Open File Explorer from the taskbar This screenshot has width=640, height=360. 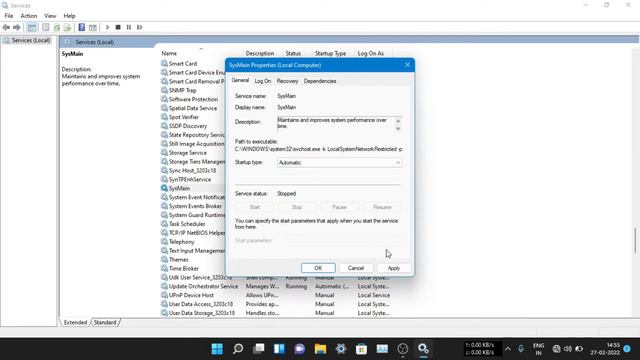(x=320, y=349)
